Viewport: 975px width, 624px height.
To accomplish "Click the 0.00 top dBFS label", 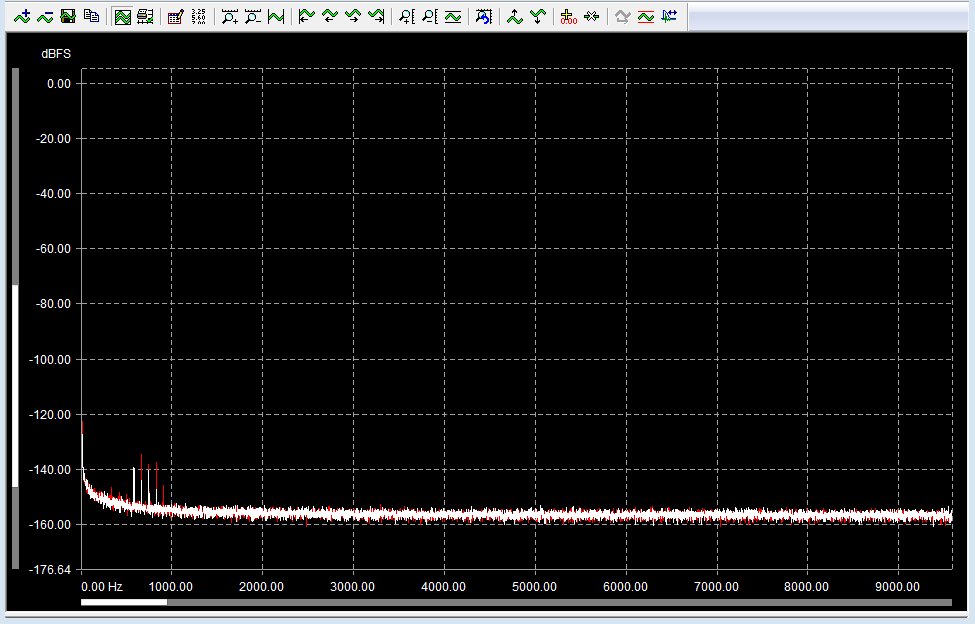I will 59,83.
